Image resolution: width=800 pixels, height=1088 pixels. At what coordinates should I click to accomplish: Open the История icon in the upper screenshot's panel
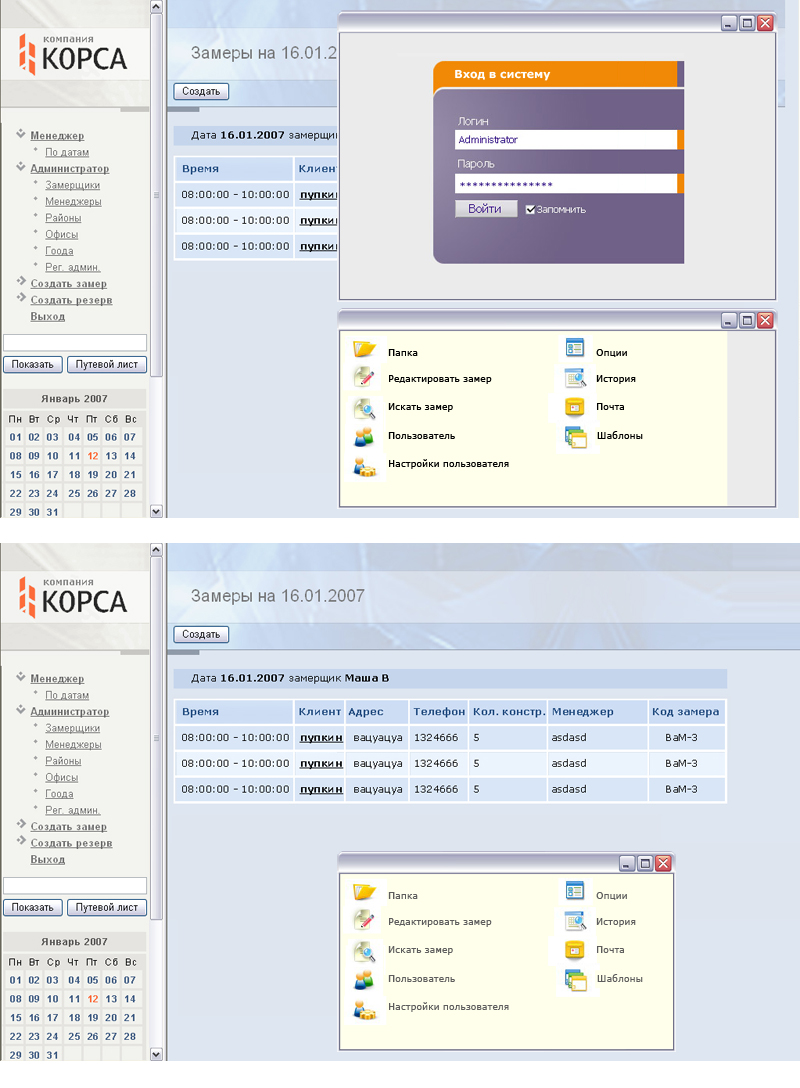coord(575,378)
